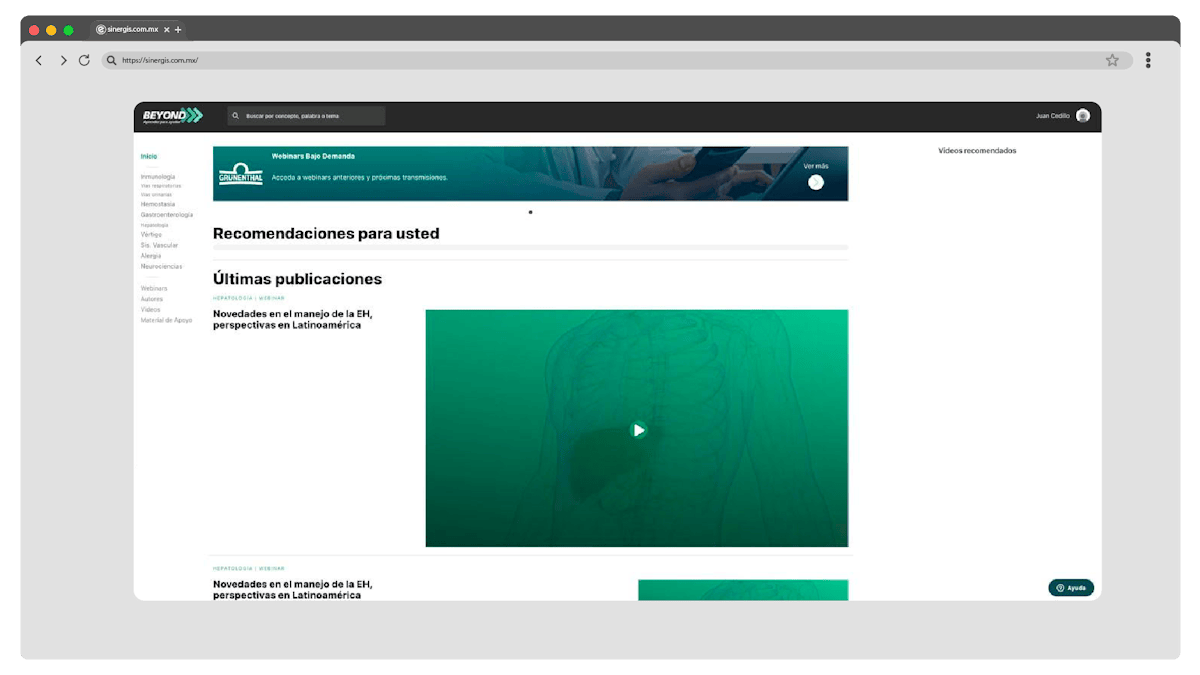Click the play icon on the featured video
This screenshot has width=1200, height=675.
point(637,429)
